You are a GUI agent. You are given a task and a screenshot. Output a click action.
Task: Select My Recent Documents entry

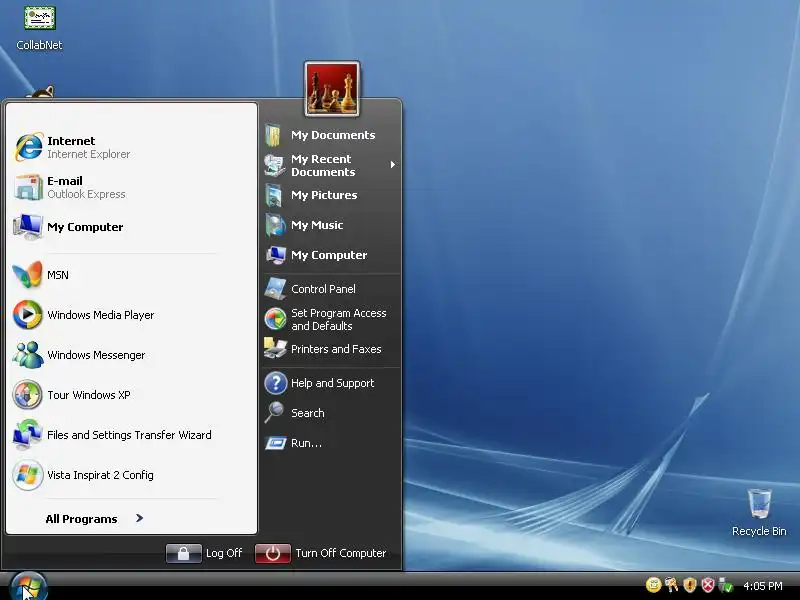click(330, 165)
